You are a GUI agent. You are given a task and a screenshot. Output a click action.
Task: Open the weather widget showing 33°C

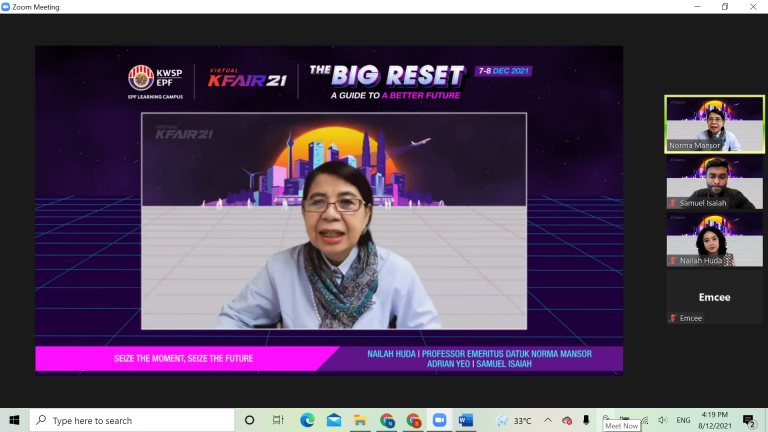point(513,420)
